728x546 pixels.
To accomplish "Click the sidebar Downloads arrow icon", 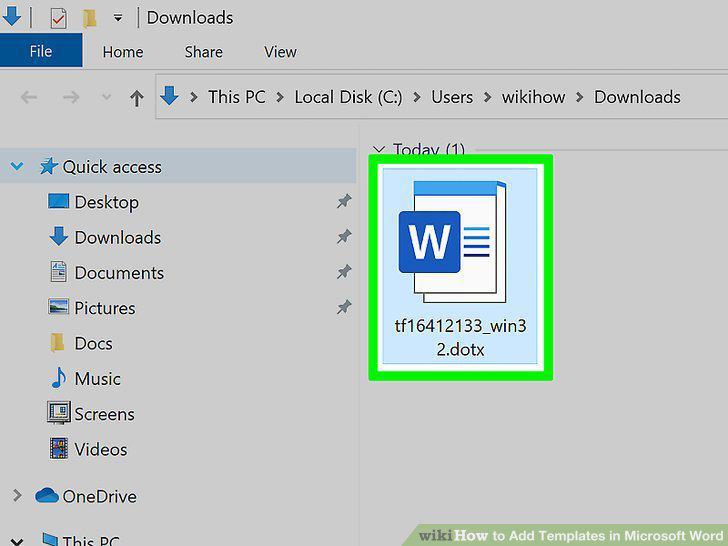I will (x=58, y=236).
